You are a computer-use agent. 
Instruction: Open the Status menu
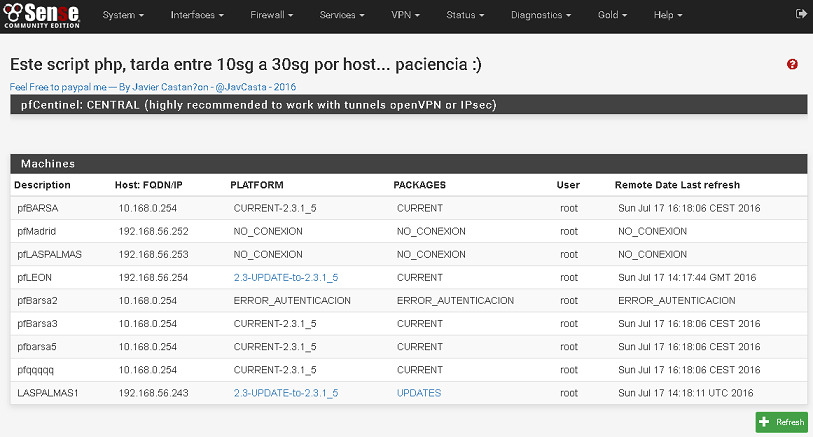465,15
